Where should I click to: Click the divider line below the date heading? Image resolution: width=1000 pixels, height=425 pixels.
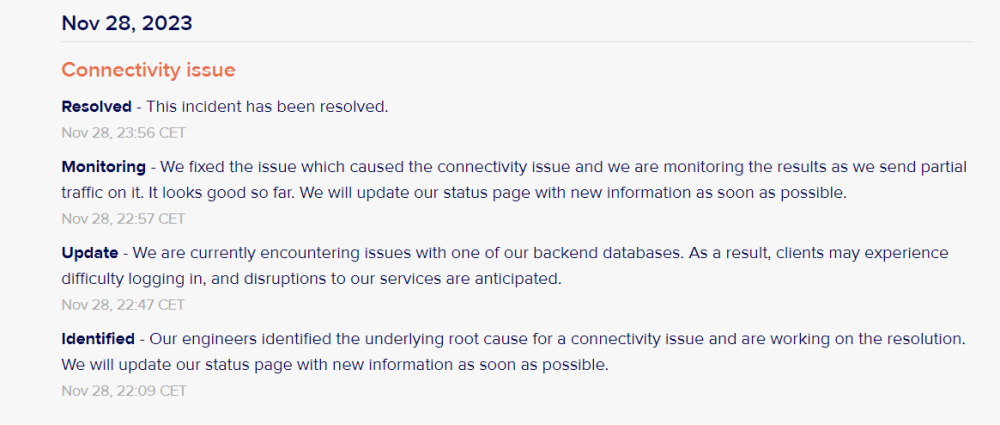pyautogui.click(x=517, y=42)
